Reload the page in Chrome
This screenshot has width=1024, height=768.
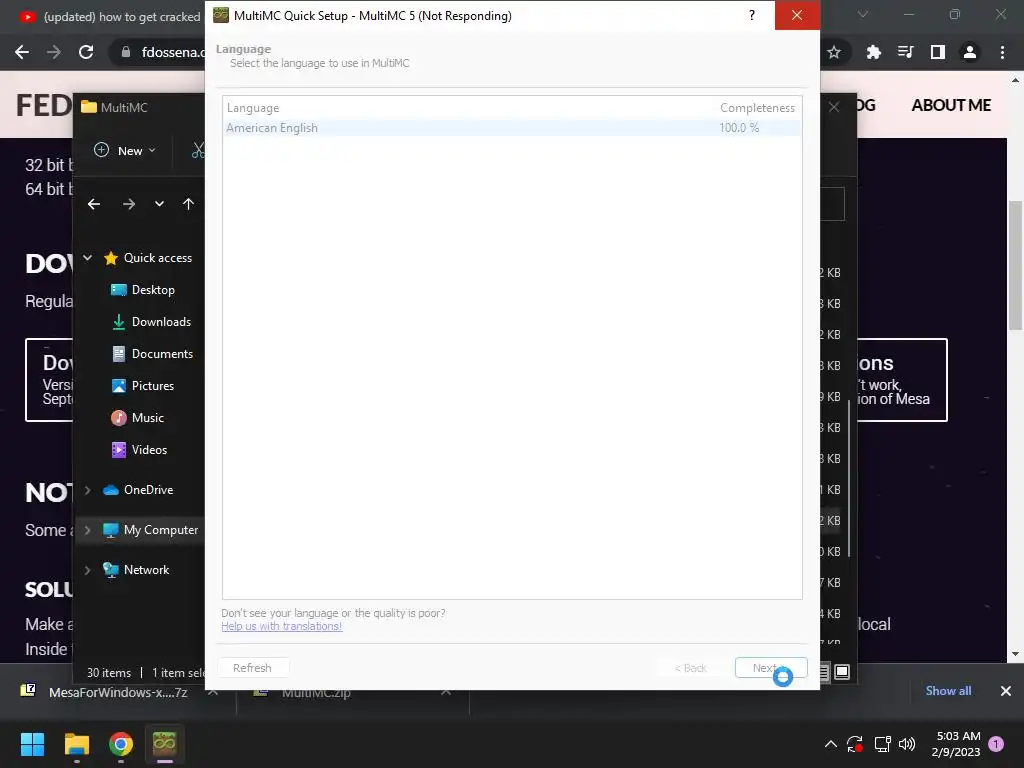[x=86, y=52]
